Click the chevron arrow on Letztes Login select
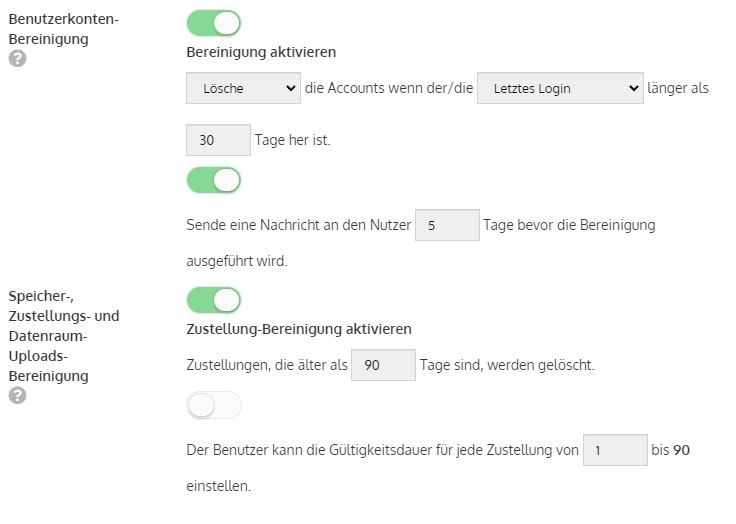Viewport: 736px width, 524px height. [x=633, y=88]
